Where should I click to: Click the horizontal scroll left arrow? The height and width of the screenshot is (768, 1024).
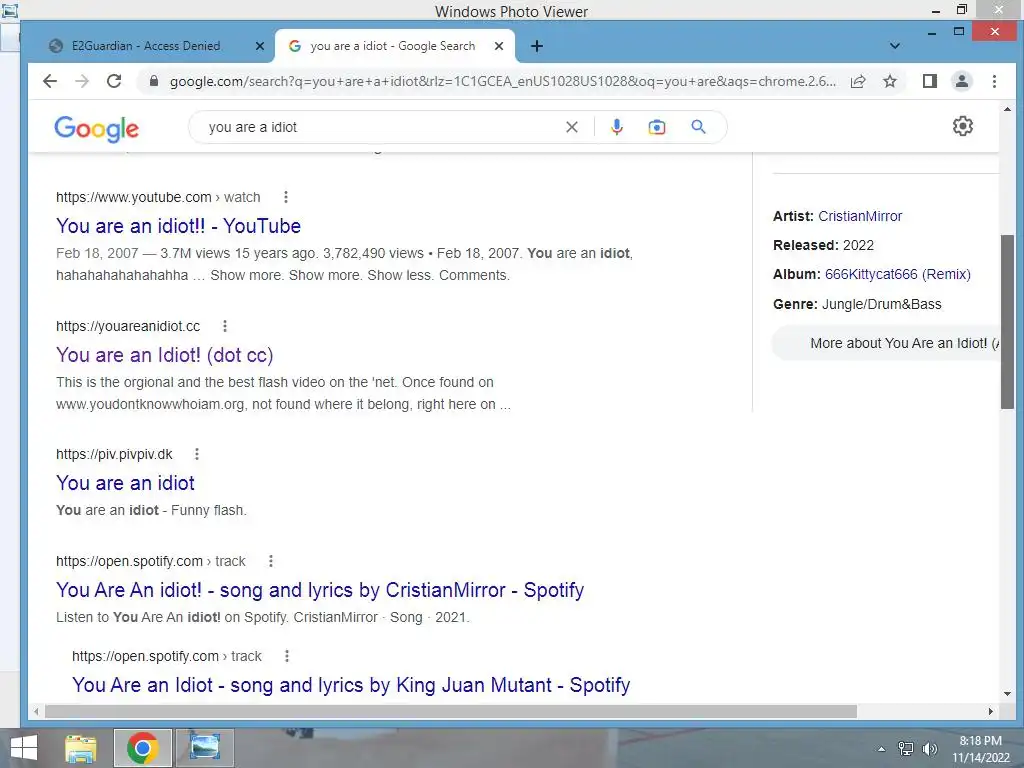click(37, 711)
